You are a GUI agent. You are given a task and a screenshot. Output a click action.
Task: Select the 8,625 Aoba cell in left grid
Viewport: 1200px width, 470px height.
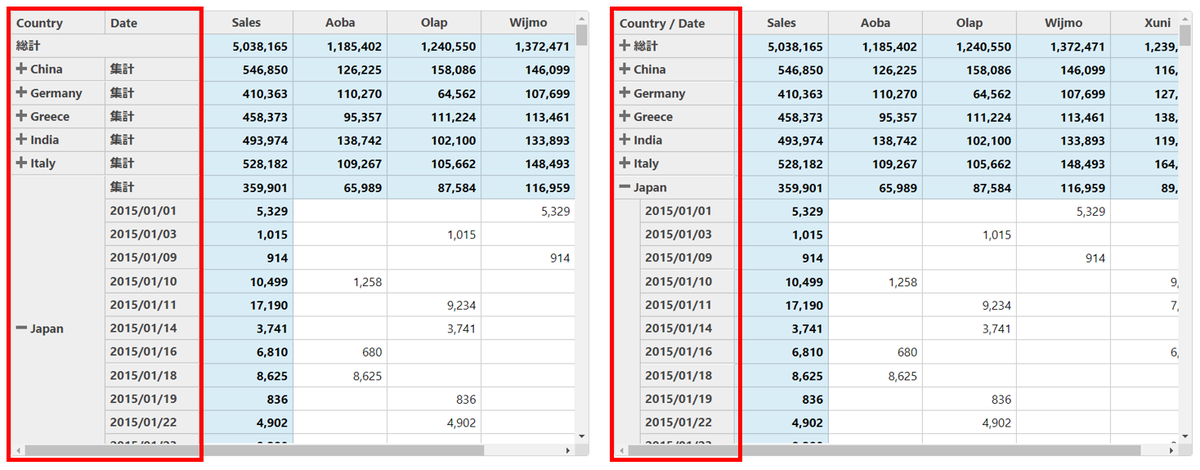tap(341, 376)
